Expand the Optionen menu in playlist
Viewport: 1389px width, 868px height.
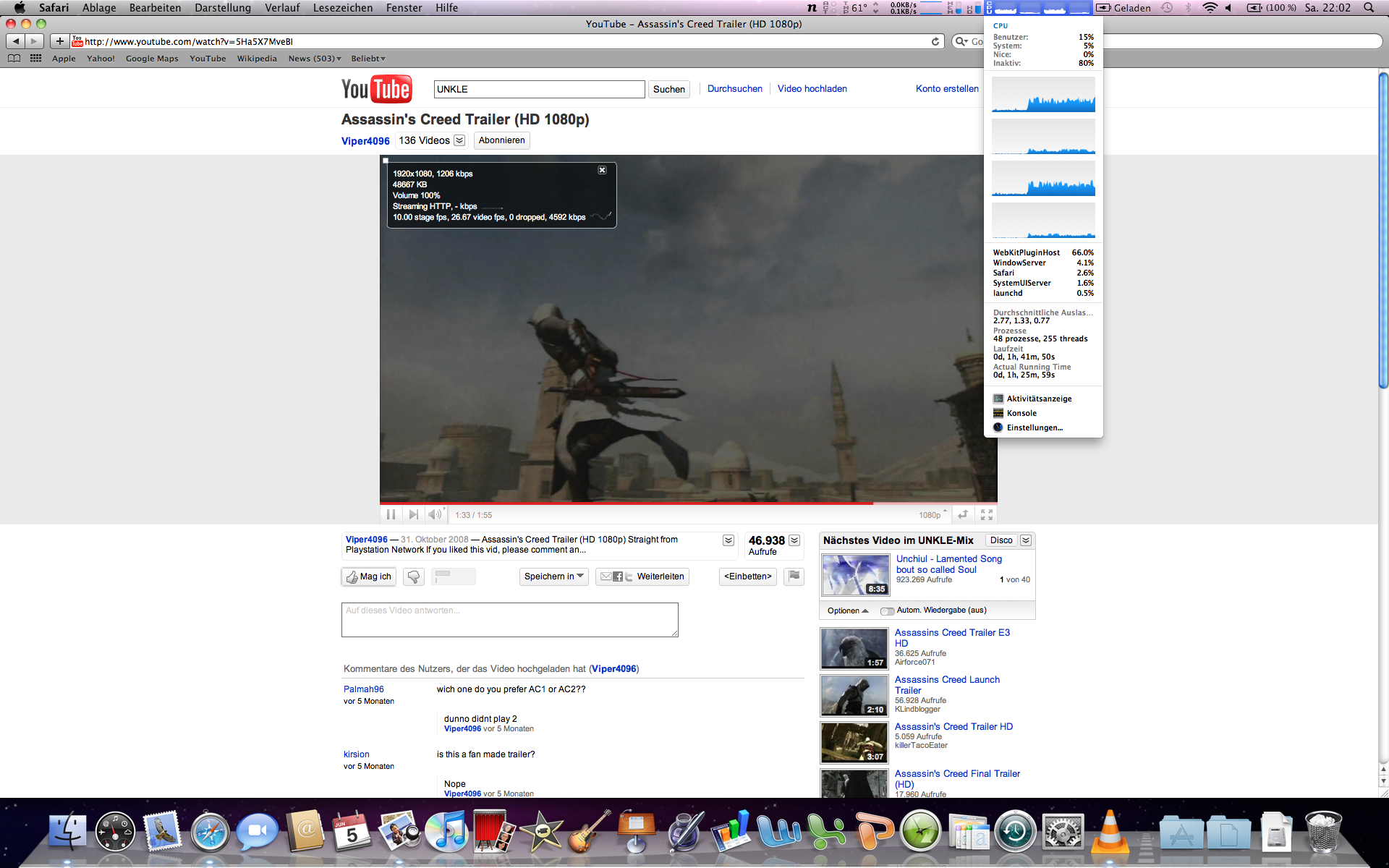(x=848, y=610)
